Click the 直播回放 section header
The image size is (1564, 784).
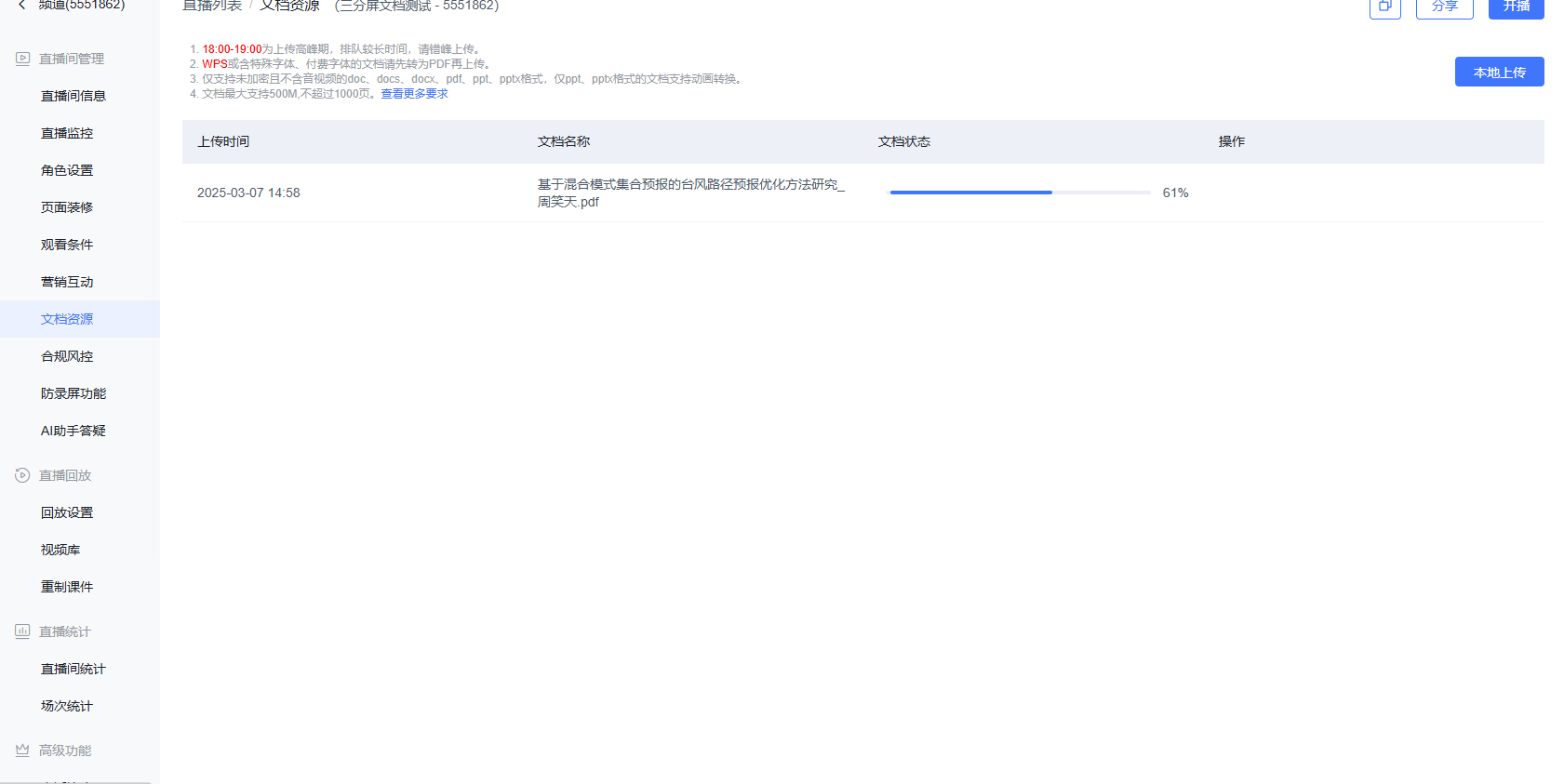(x=65, y=475)
